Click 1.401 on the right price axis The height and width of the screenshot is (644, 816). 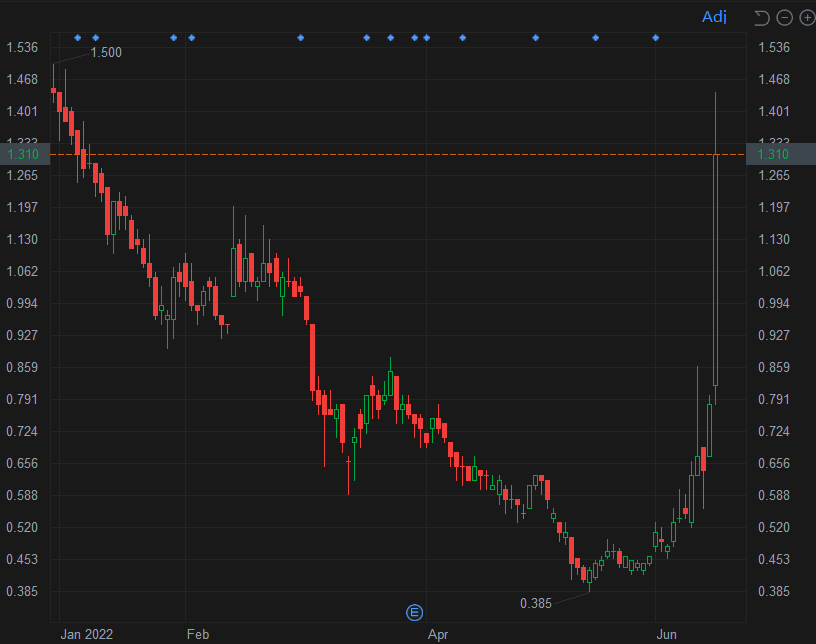click(774, 111)
